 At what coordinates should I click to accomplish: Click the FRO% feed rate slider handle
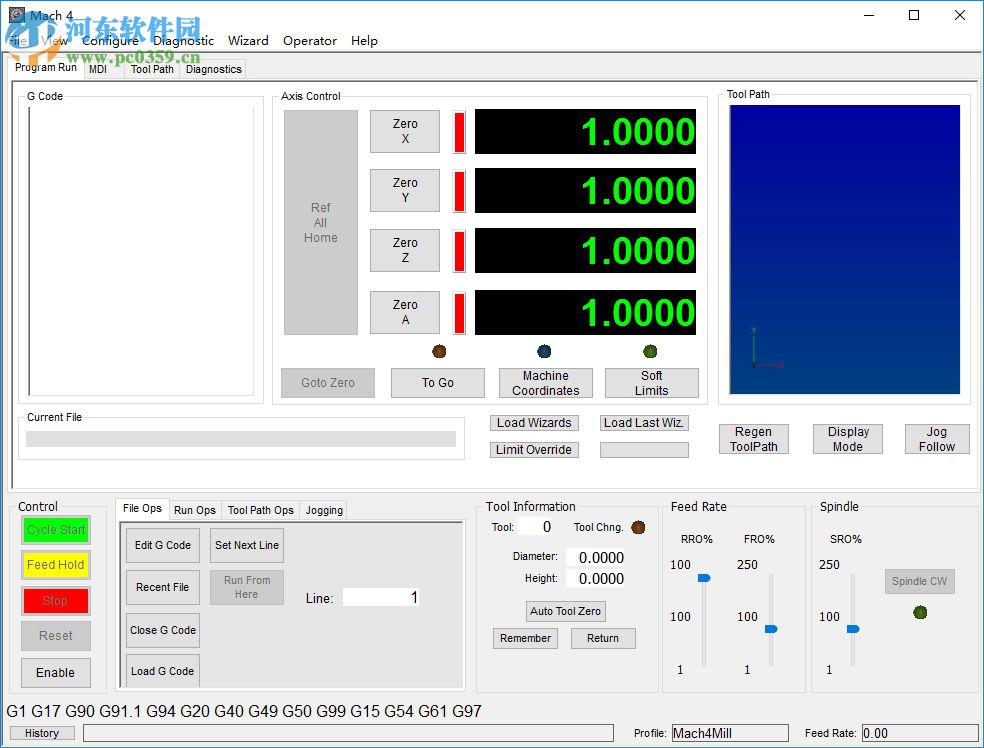pyautogui.click(x=771, y=629)
